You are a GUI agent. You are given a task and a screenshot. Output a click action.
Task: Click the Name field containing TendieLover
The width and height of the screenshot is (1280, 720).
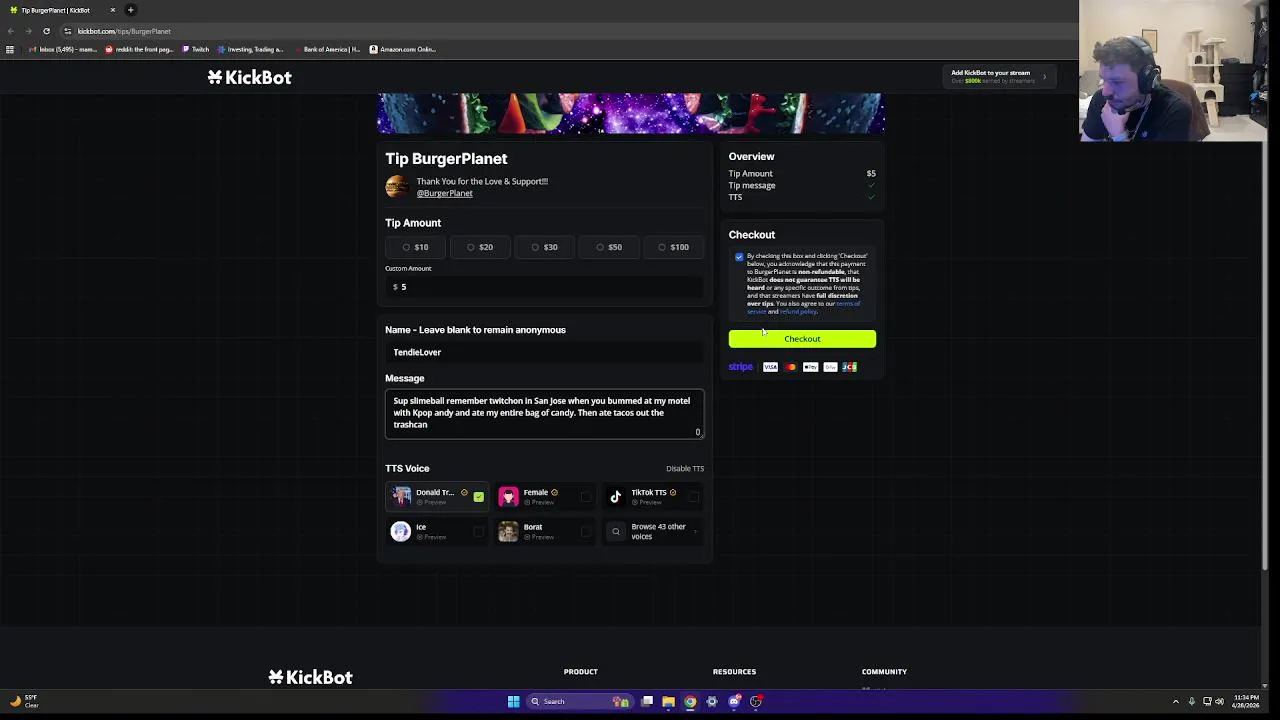pyautogui.click(x=545, y=352)
